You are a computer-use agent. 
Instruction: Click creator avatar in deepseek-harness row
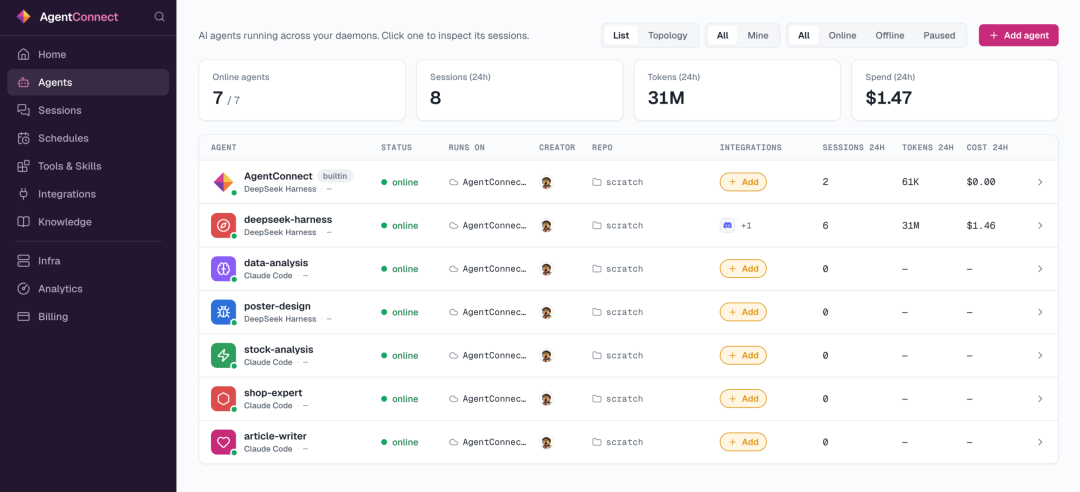546,225
